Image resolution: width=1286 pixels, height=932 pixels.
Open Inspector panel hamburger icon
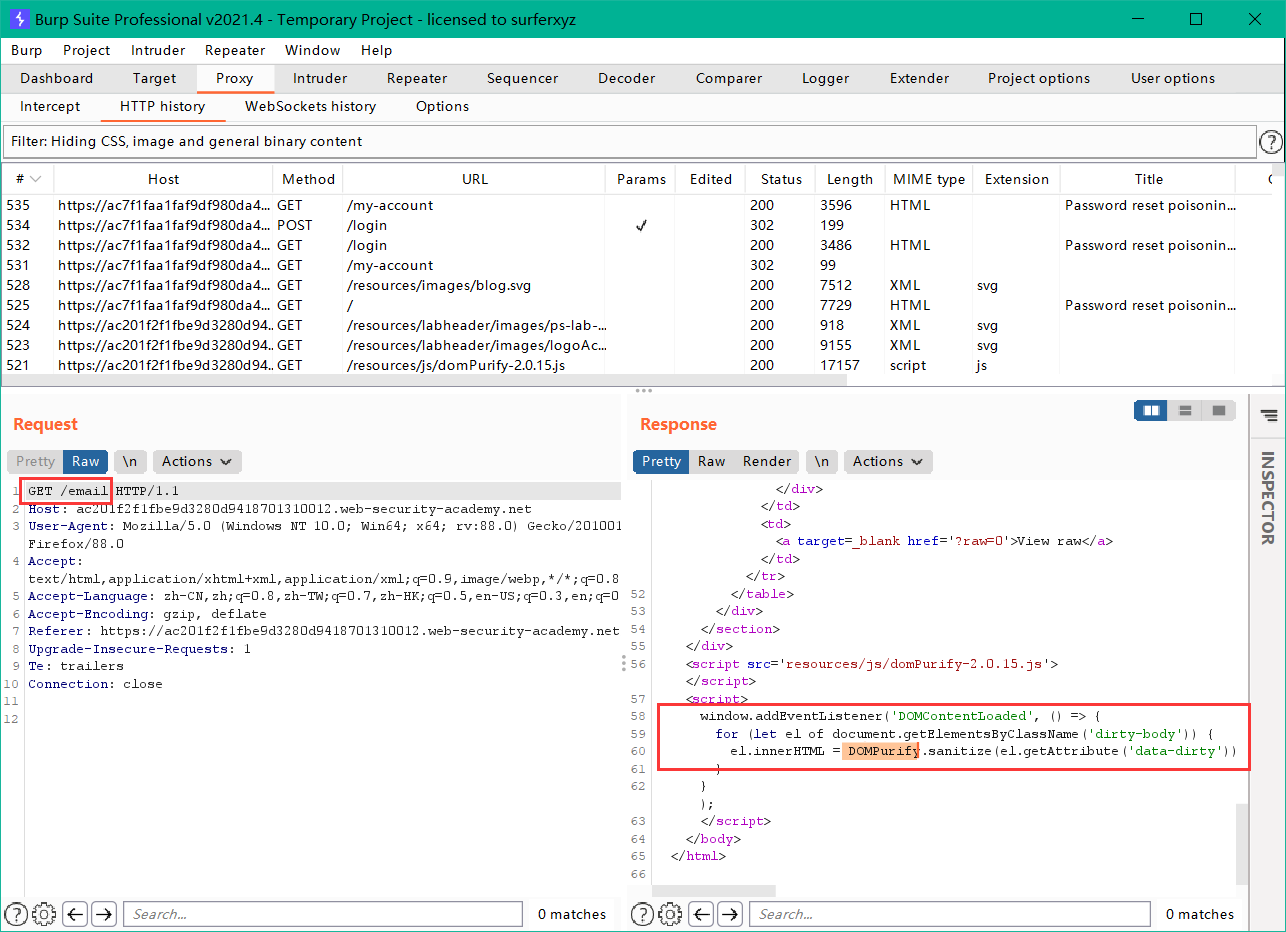[1268, 416]
